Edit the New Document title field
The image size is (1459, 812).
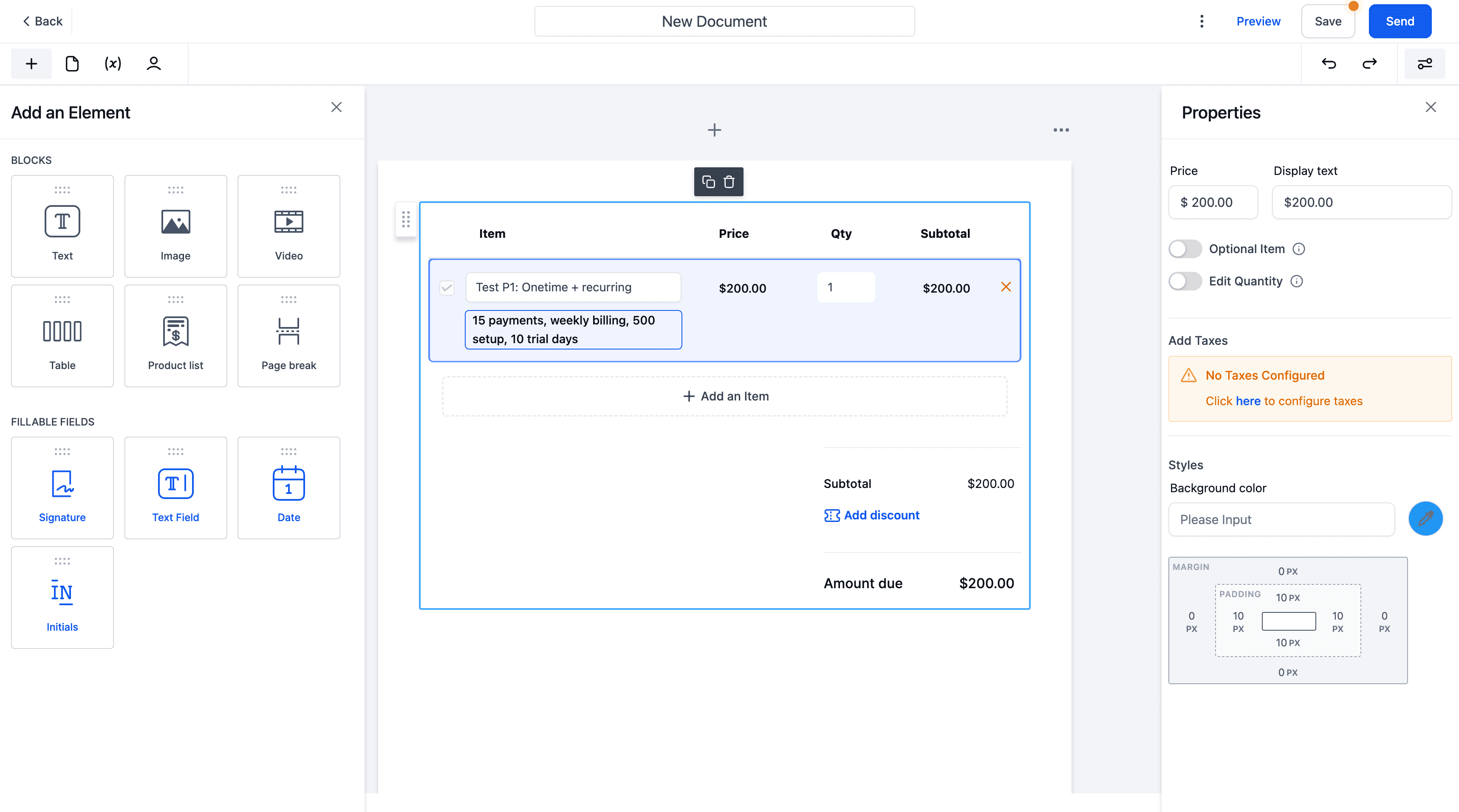pos(724,22)
